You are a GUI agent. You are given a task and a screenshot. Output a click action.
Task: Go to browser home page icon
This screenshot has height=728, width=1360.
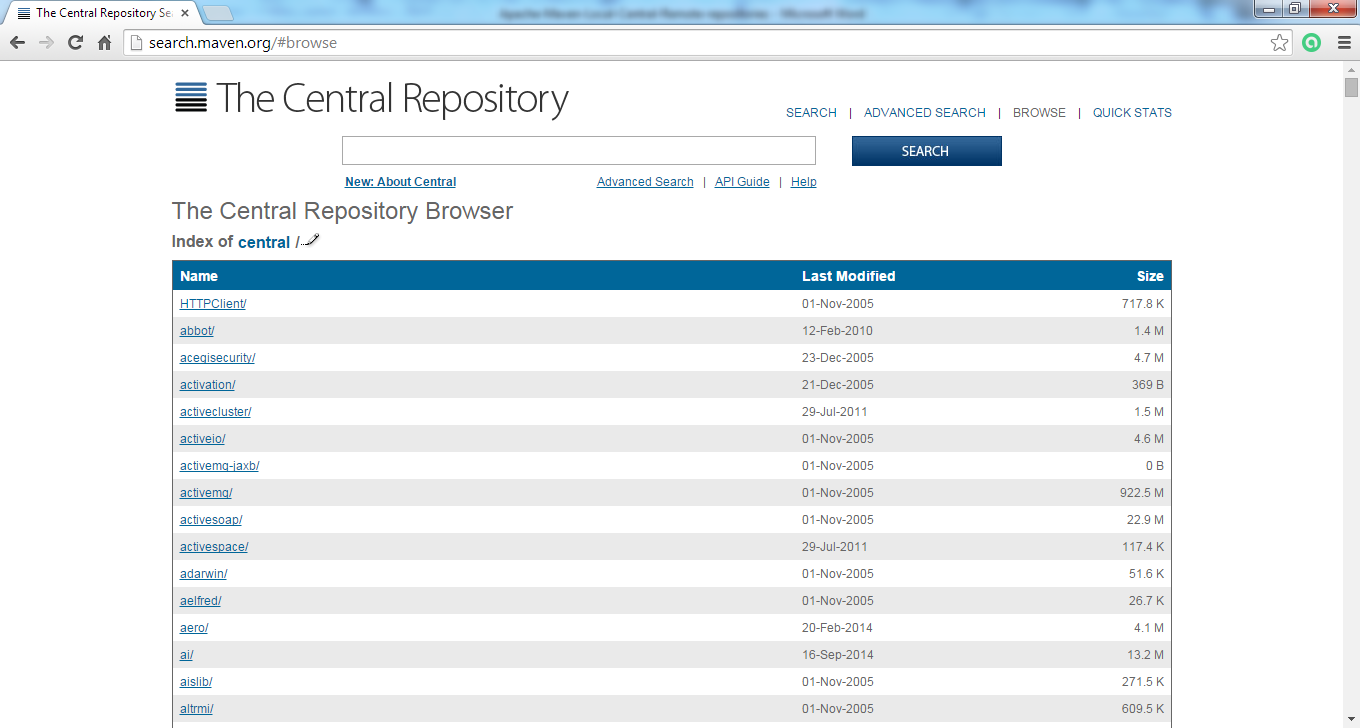click(x=104, y=43)
